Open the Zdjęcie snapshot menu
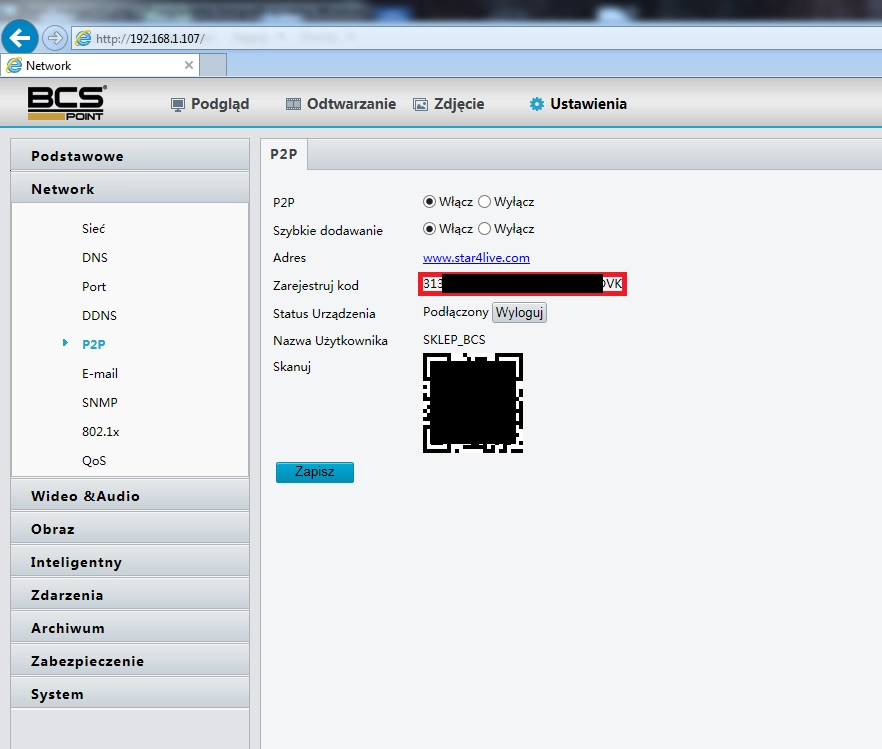882x749 pixels. click(x=459, y=104)
